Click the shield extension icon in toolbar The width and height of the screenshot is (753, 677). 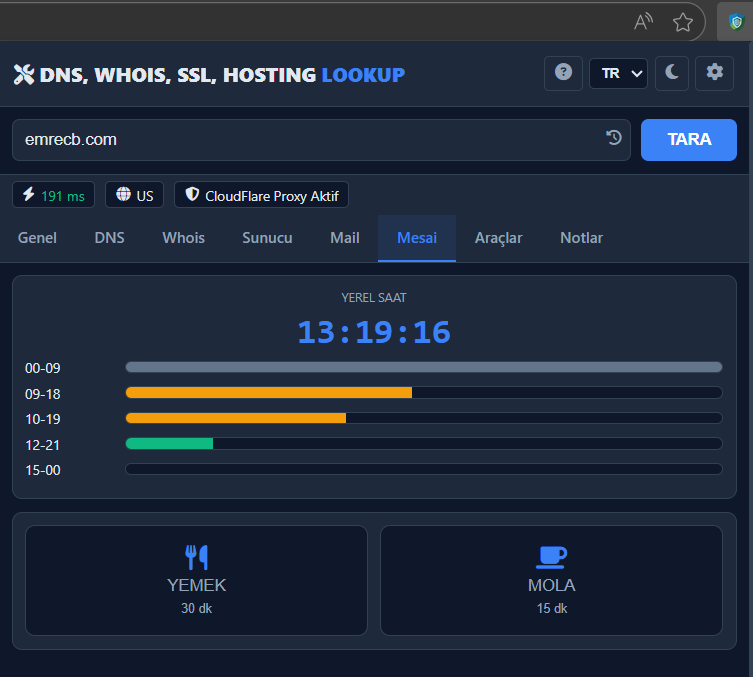click(738, 22)
